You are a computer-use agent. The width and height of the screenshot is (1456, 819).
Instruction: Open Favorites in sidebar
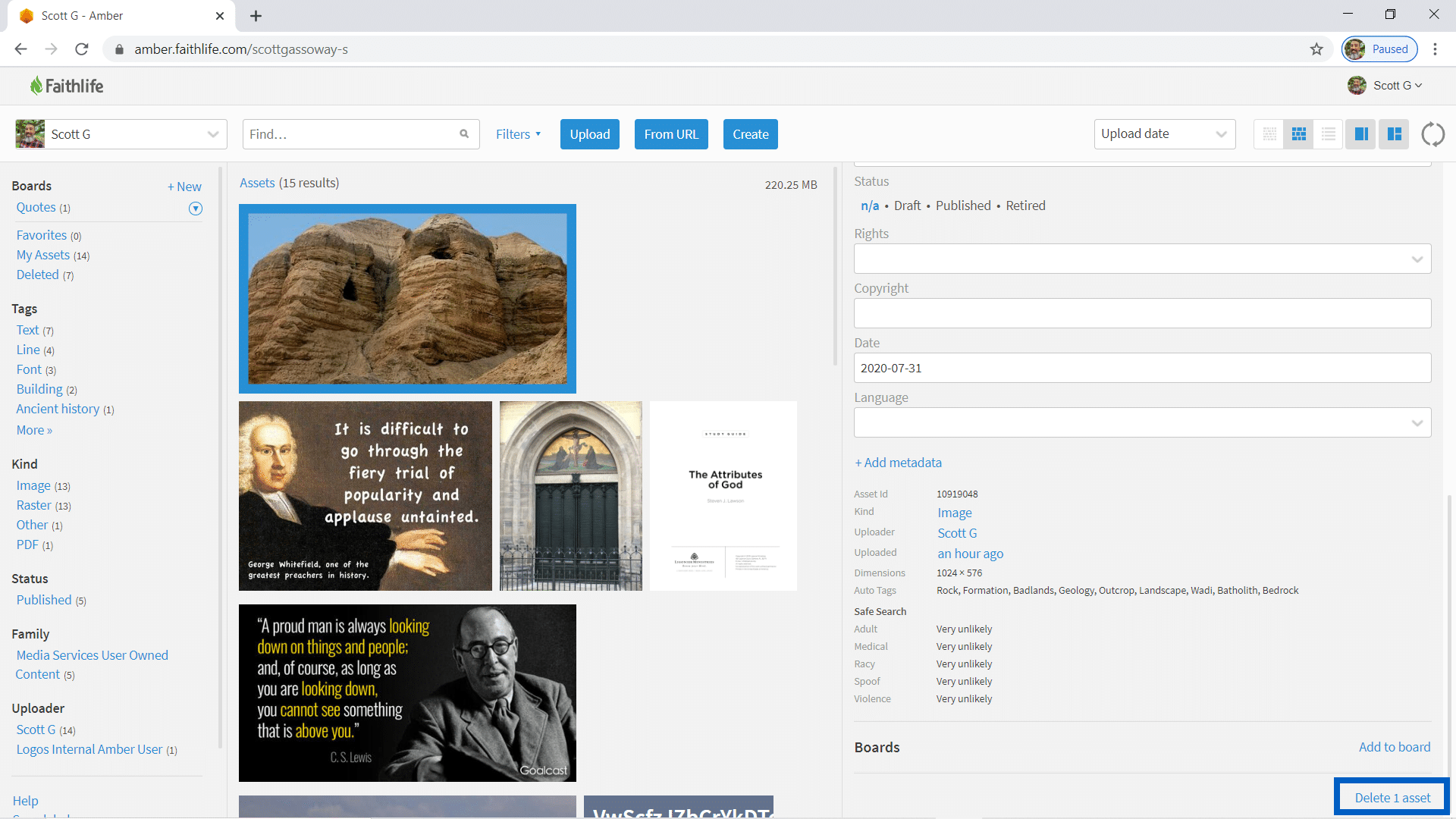click(42, 235)
